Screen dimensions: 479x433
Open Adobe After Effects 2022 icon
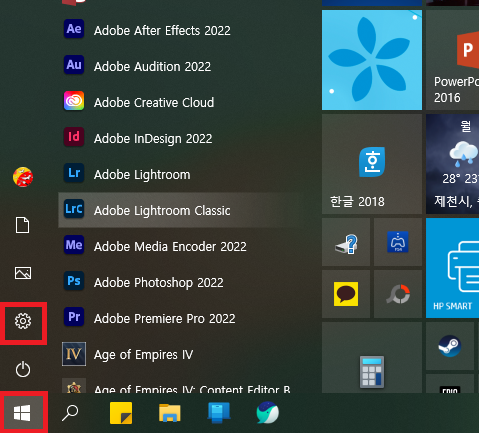coord(74,29)
